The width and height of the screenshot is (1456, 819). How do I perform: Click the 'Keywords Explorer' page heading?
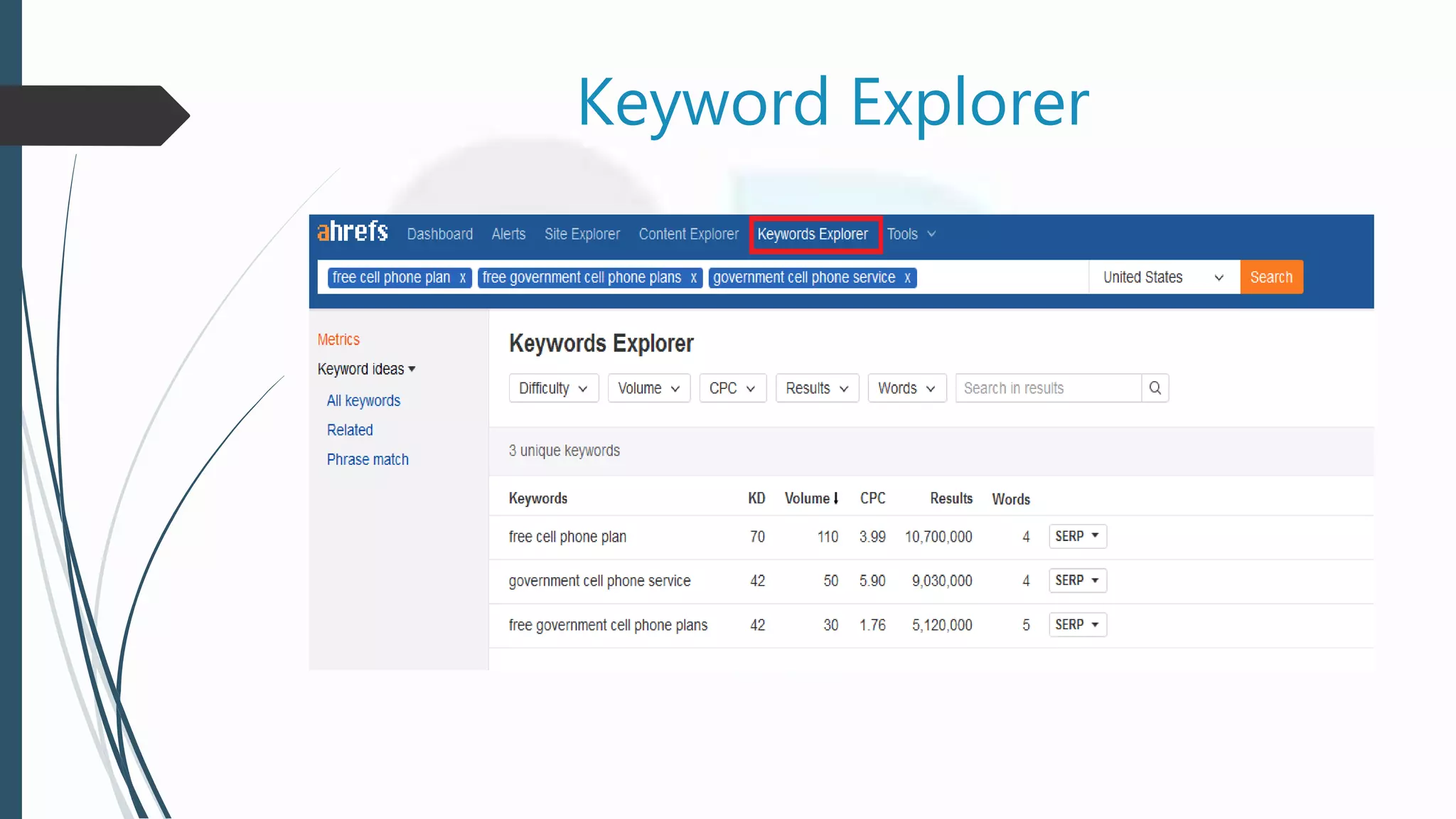(601, 343)
